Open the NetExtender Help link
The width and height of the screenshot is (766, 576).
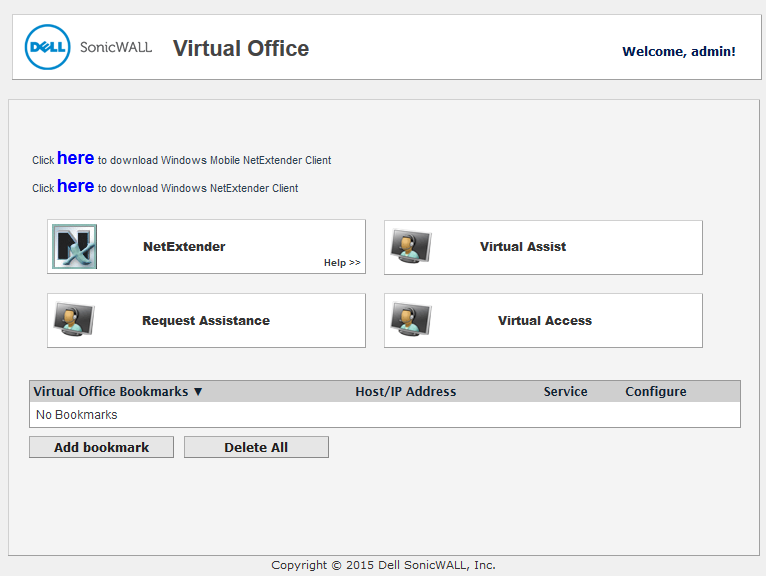pyautogui.click(x=342, y=263)
